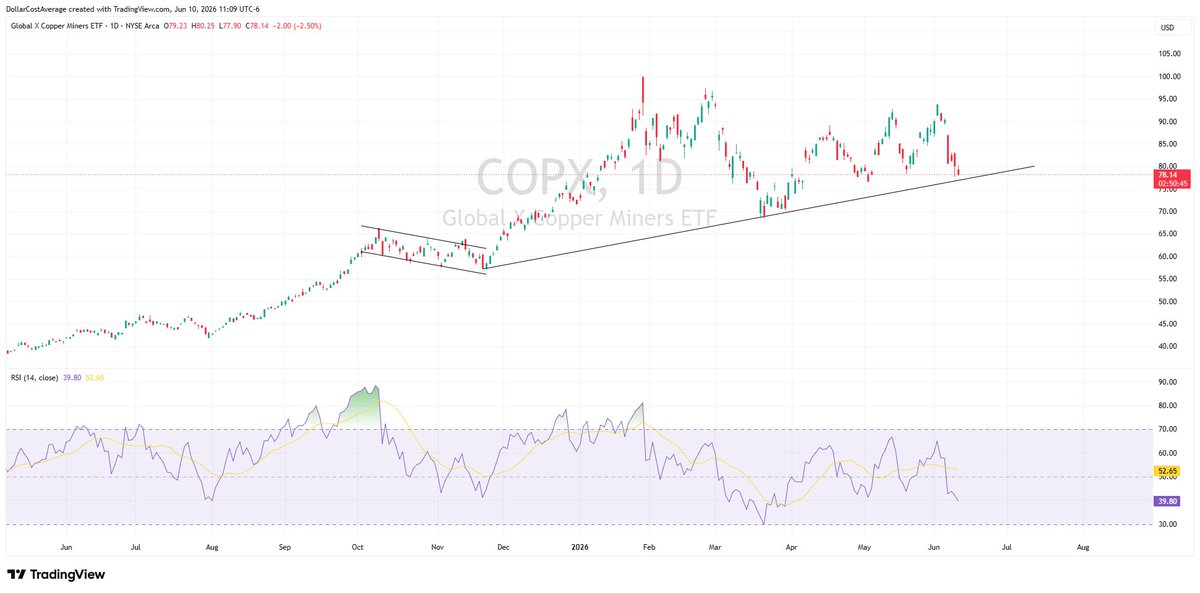Click the Apr label on time axis

pyautogui.click(x=791, y=548)
